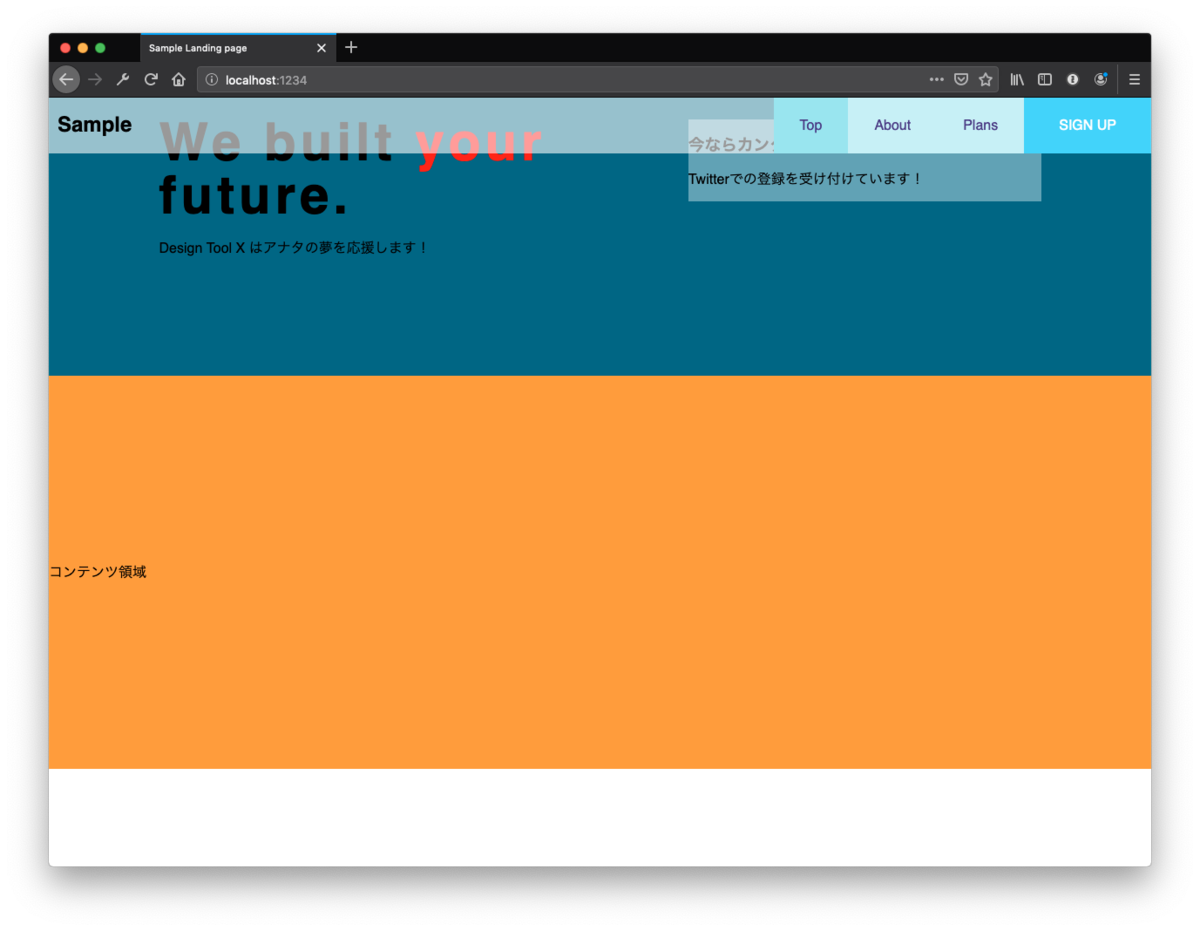Bookmark this page with the star

point(986,80)
